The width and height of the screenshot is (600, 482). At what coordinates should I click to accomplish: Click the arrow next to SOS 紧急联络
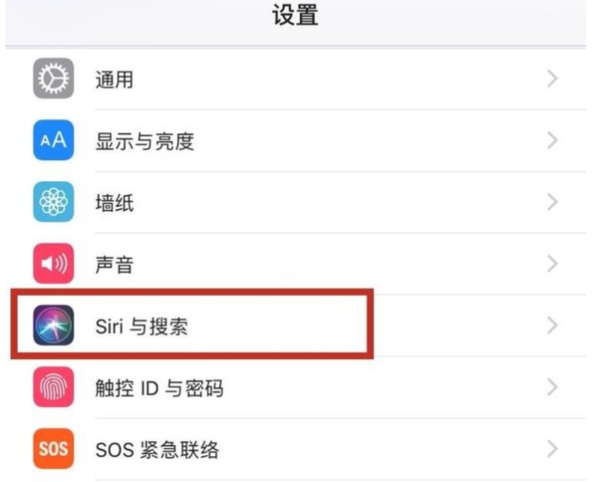(552, 449)
